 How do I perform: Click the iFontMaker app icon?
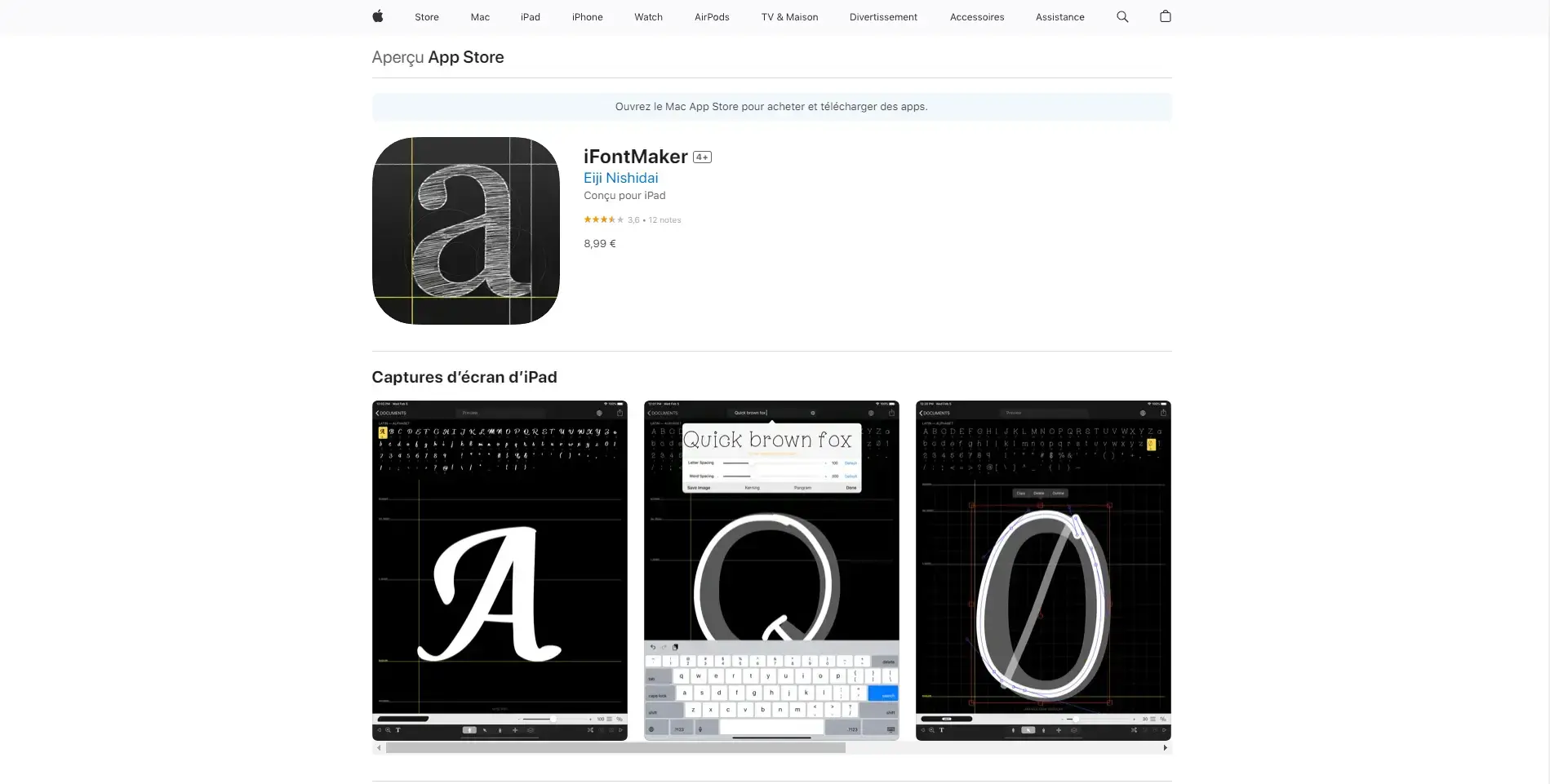point(465,231)
